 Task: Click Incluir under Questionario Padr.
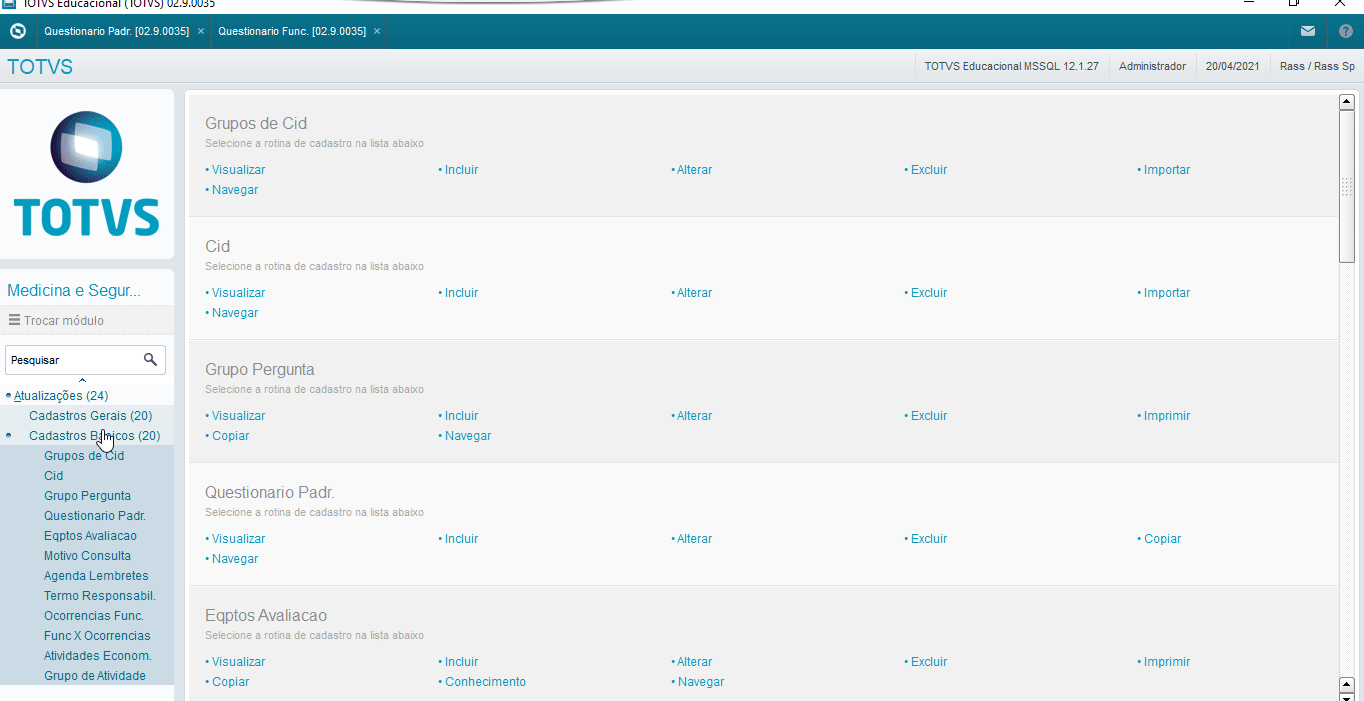(461, 539)
